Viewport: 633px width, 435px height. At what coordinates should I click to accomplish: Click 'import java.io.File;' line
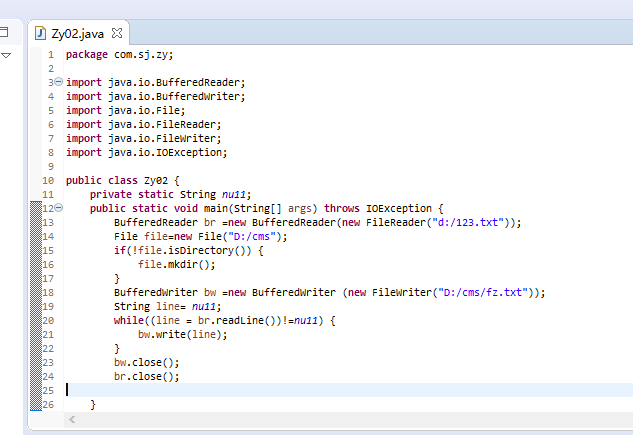click(x=126, y=111)
